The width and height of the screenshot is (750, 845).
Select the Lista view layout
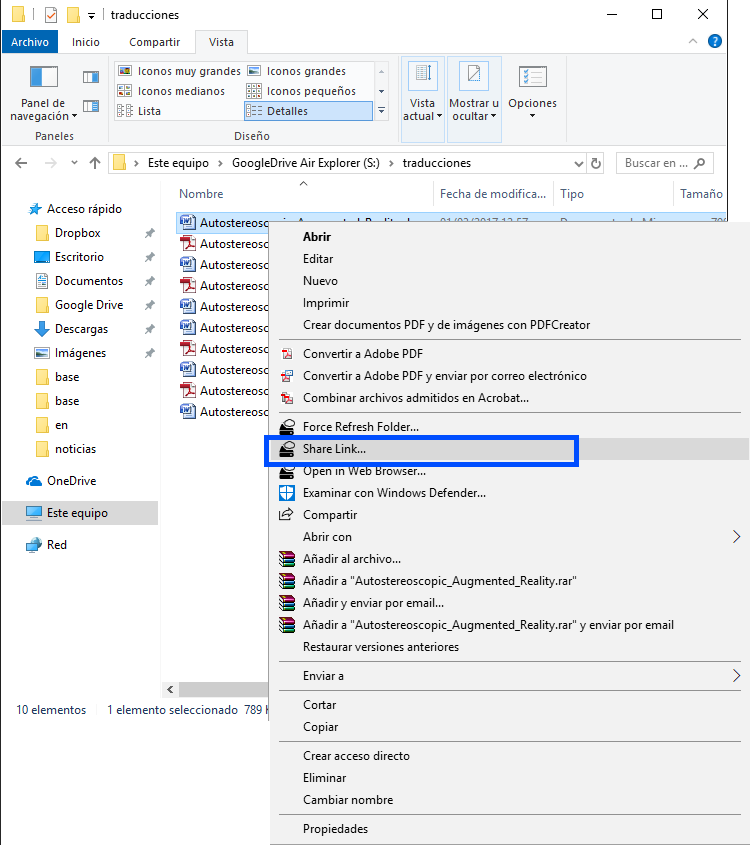point(149,111)
